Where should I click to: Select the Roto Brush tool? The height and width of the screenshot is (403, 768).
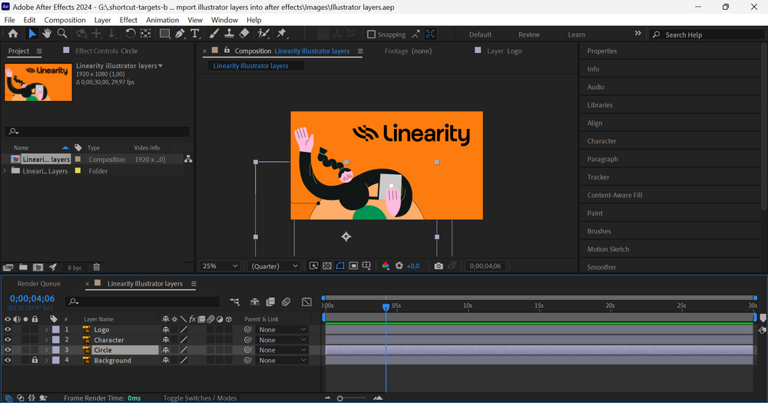pos(264,34)
